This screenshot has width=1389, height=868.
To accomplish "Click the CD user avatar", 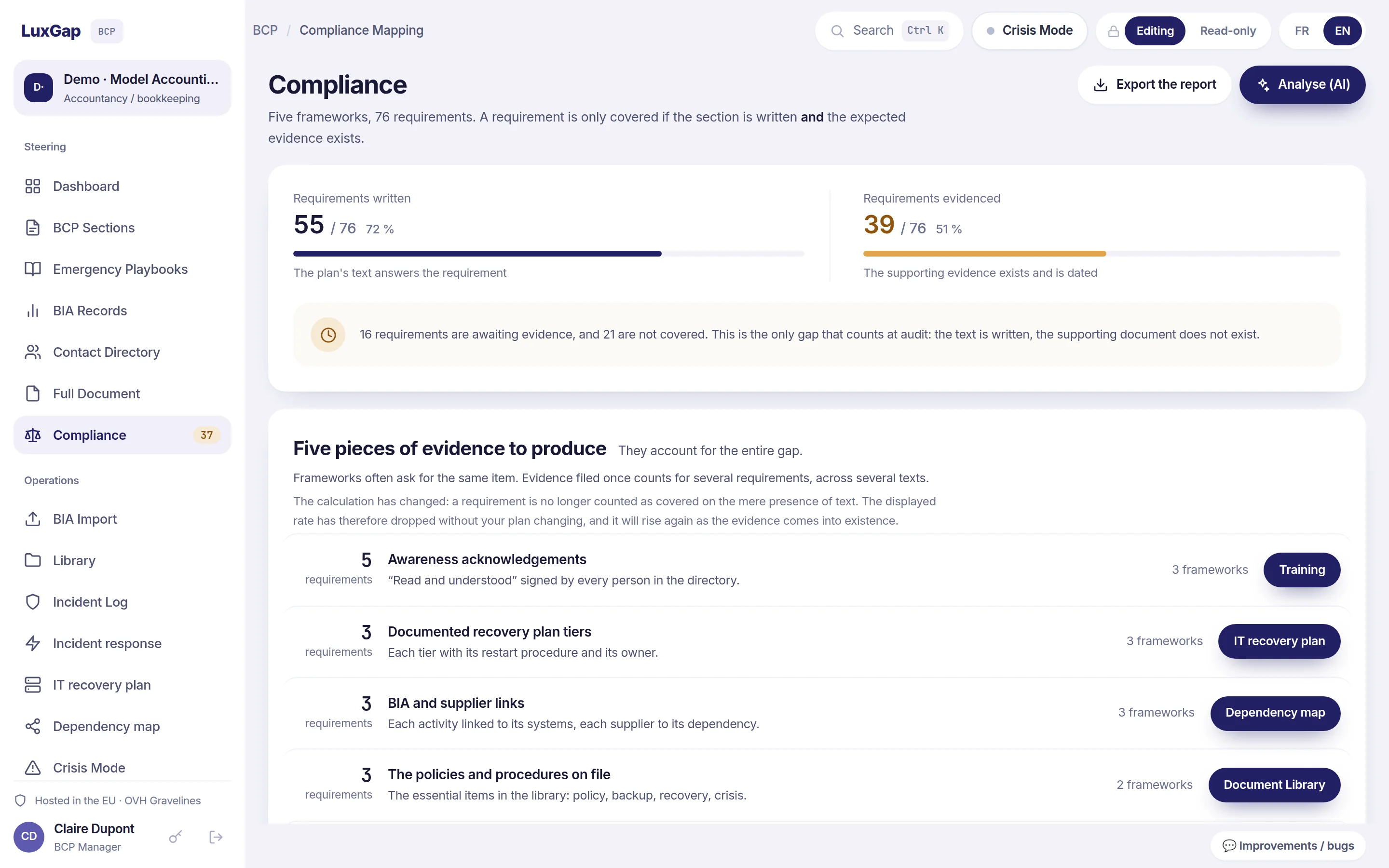I will point(29,837).
